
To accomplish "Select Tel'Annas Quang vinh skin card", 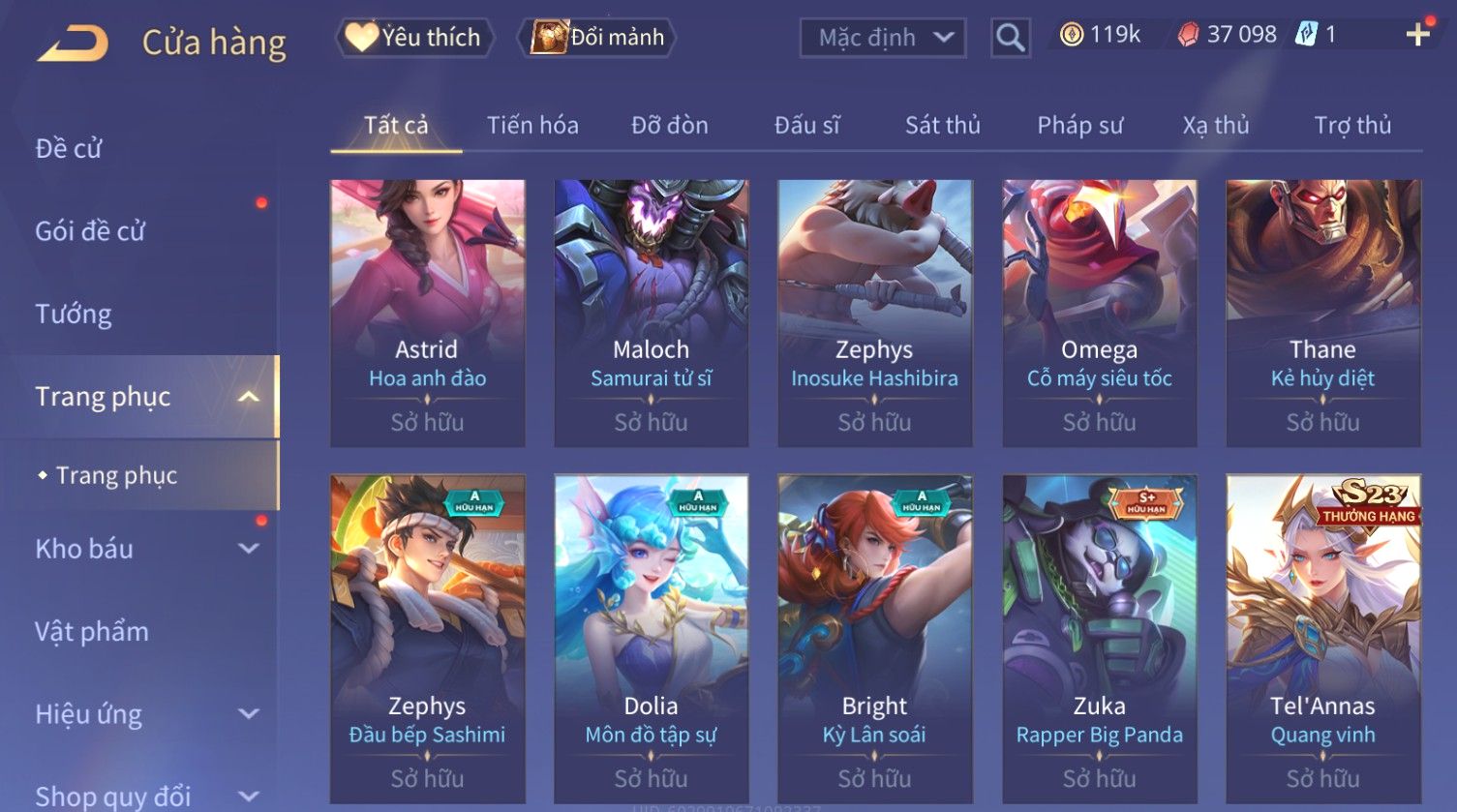I will click(x=1323, y=638).
